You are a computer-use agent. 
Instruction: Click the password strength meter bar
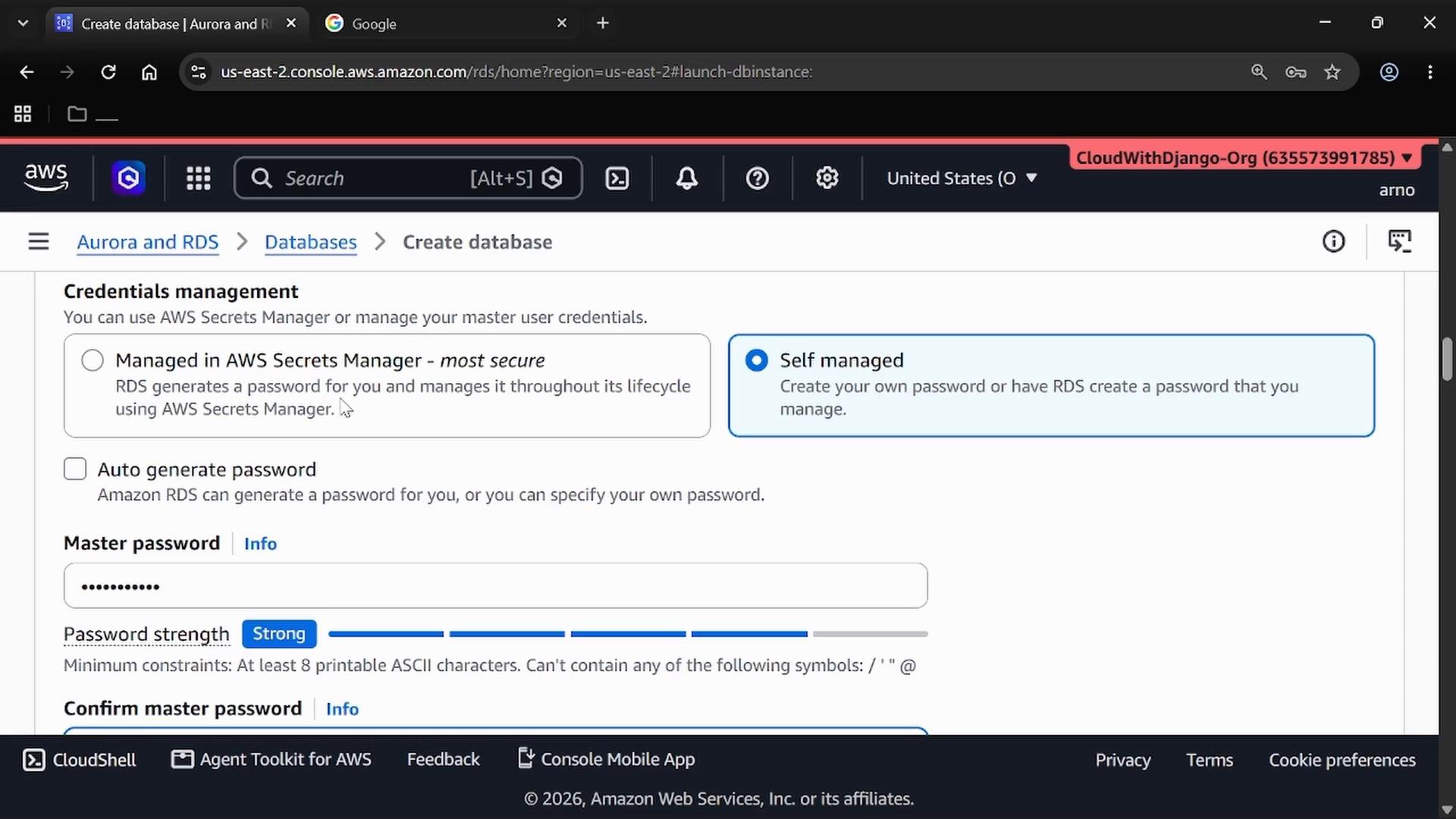point(628,634)
